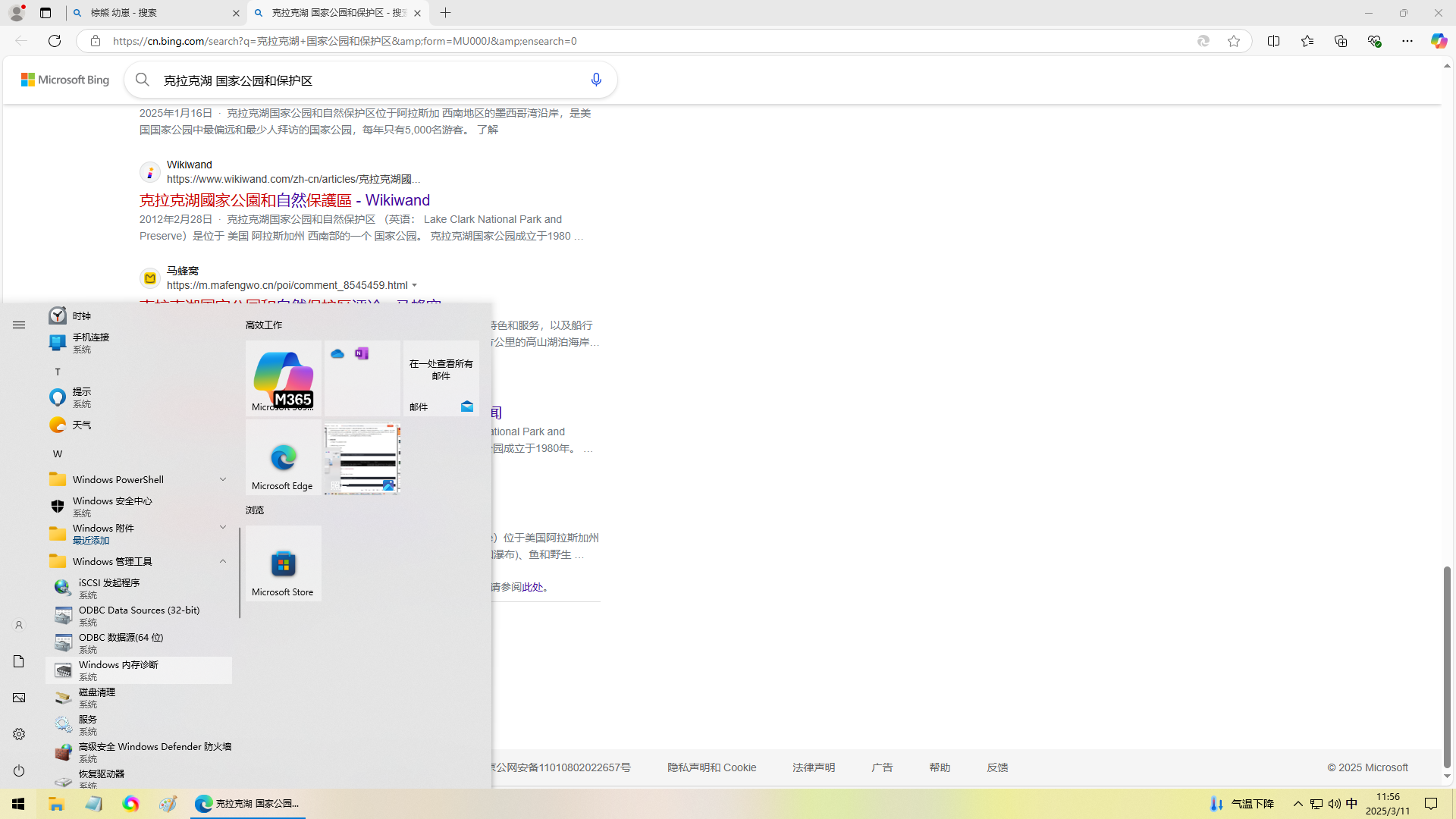
Task: Click the Bing search input box
Action: point(364,80)
